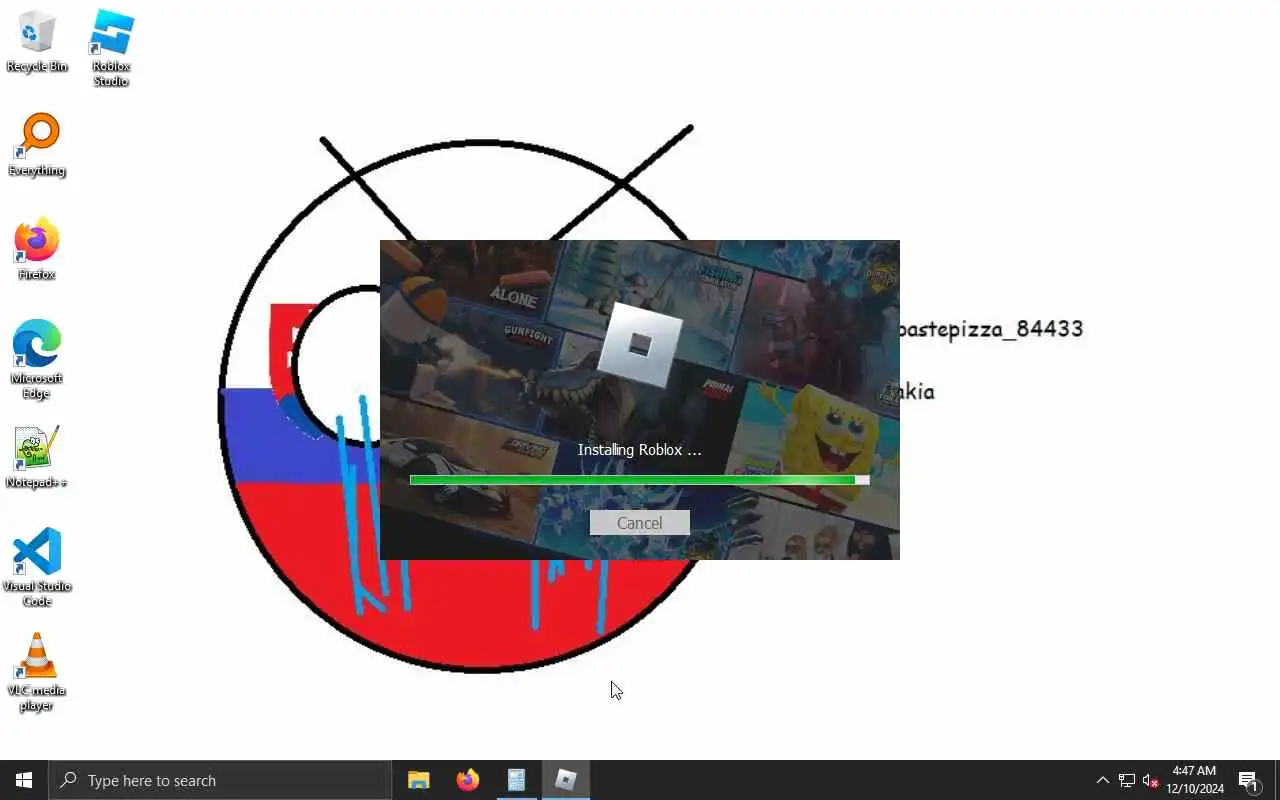Open File Explorer from the taskbar
1280x800 pixels.
coord(419,780)
